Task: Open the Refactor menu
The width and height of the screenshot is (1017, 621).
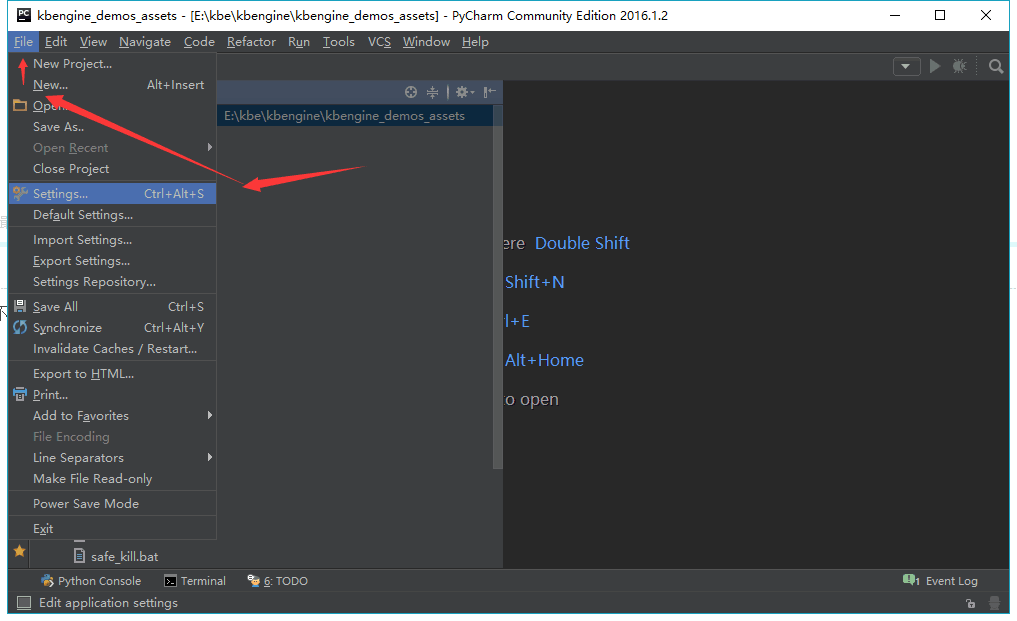Action: [251, 42]
